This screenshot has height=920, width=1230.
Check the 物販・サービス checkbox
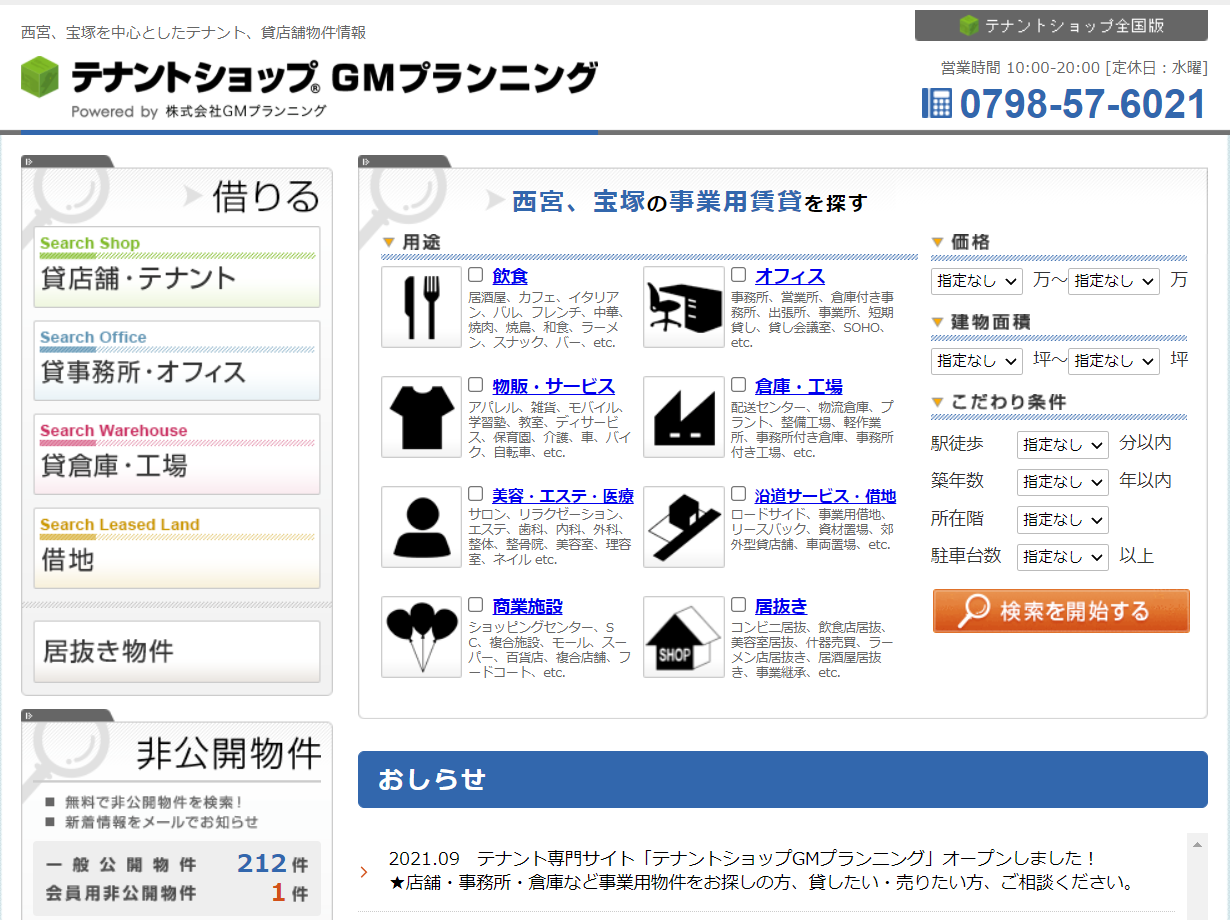point(476,385)
